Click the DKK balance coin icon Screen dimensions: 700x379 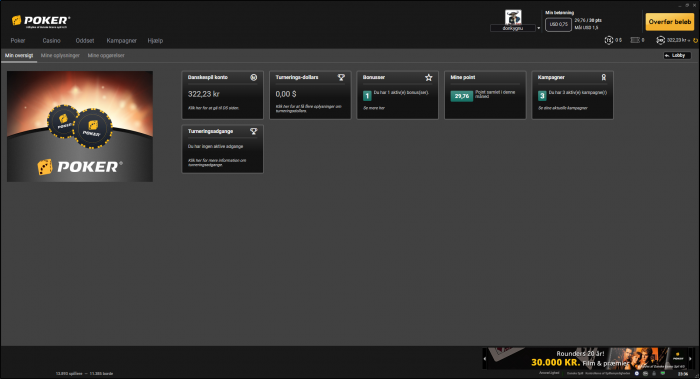(660, 40)
